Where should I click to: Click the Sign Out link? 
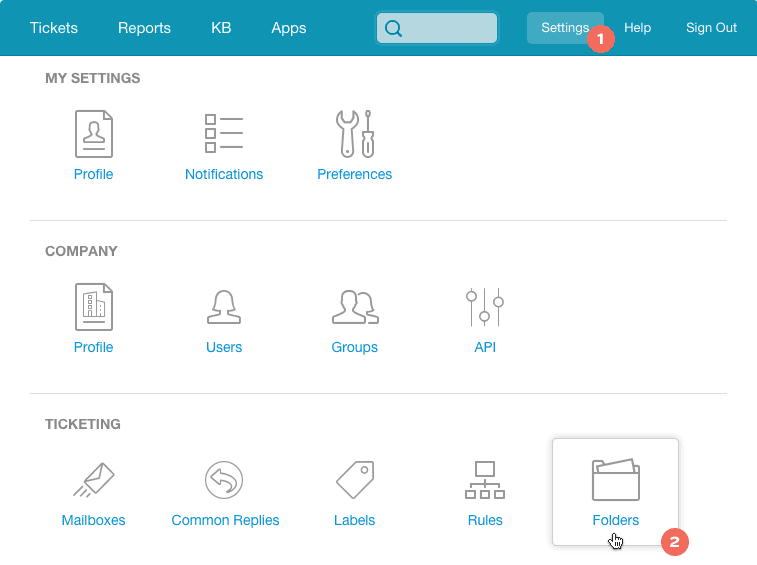point(711,28)
